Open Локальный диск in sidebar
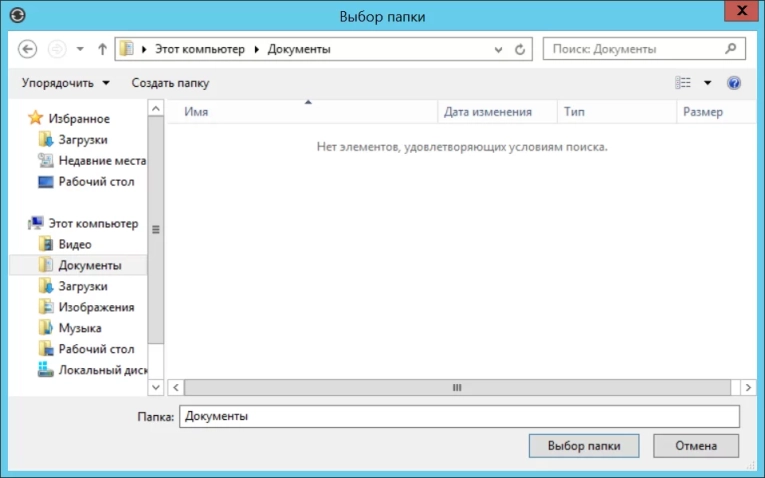The width and height of the screenshot is (765, 478). tap(102, 370)
